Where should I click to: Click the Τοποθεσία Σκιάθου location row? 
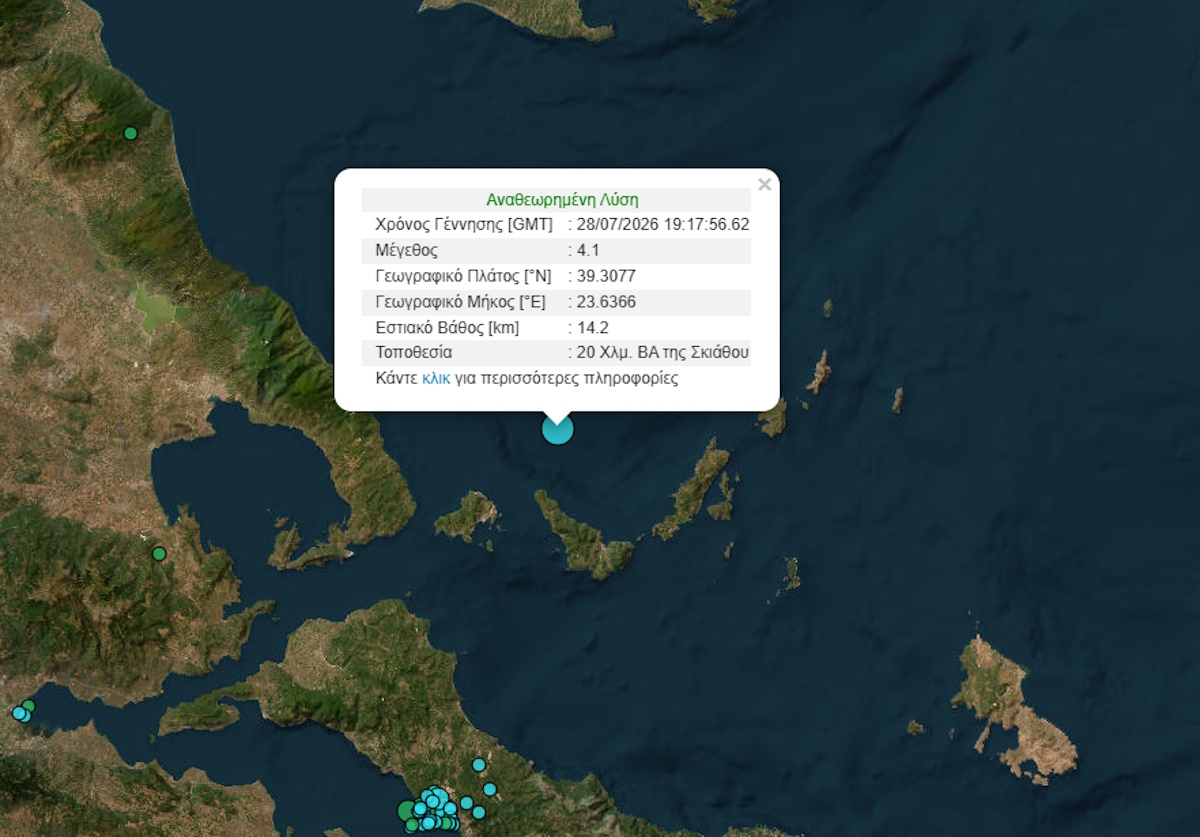pos(556,353)
